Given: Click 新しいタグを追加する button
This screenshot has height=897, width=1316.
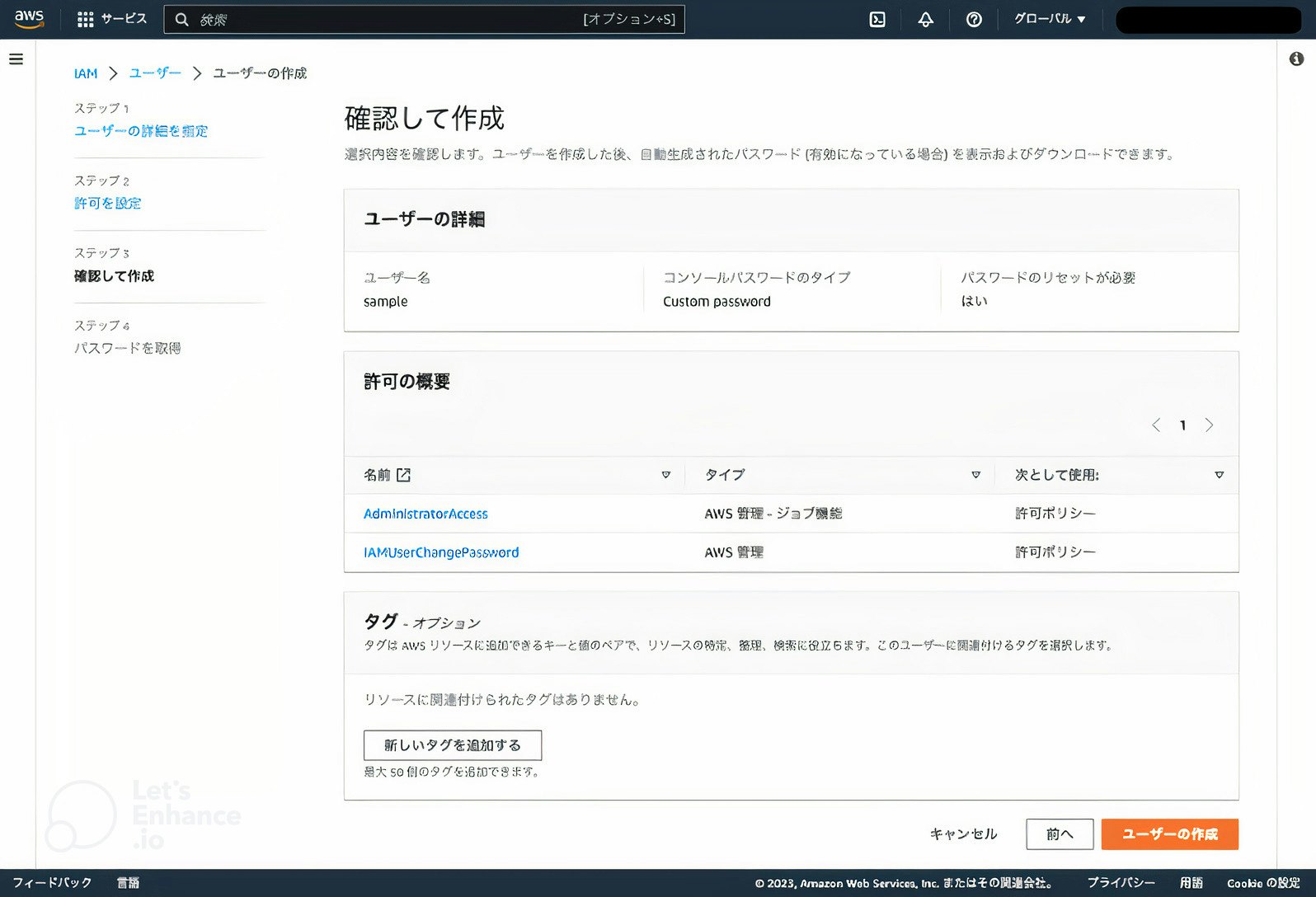Looking at the screenshot, I should [x=453, y=745].
